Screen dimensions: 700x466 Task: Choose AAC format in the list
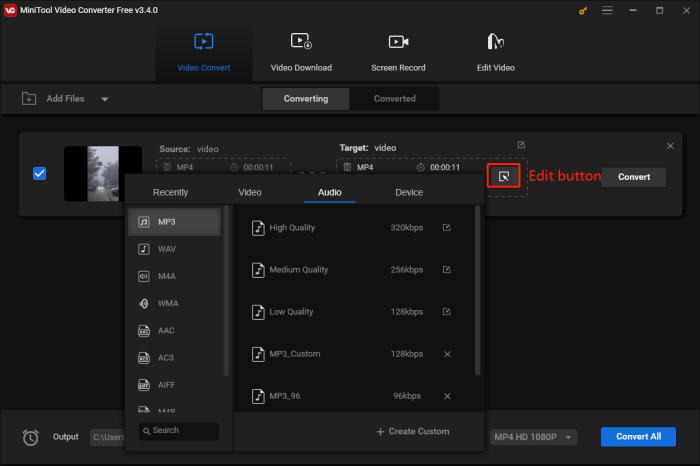174,331
